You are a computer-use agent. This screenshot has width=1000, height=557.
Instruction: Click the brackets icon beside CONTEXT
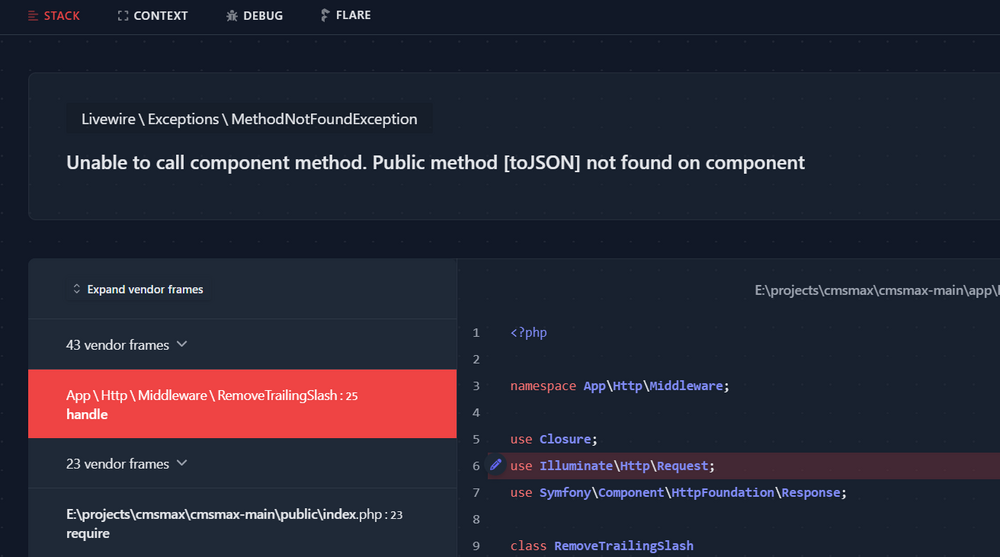pyautogui.click(x=123, y=16)
